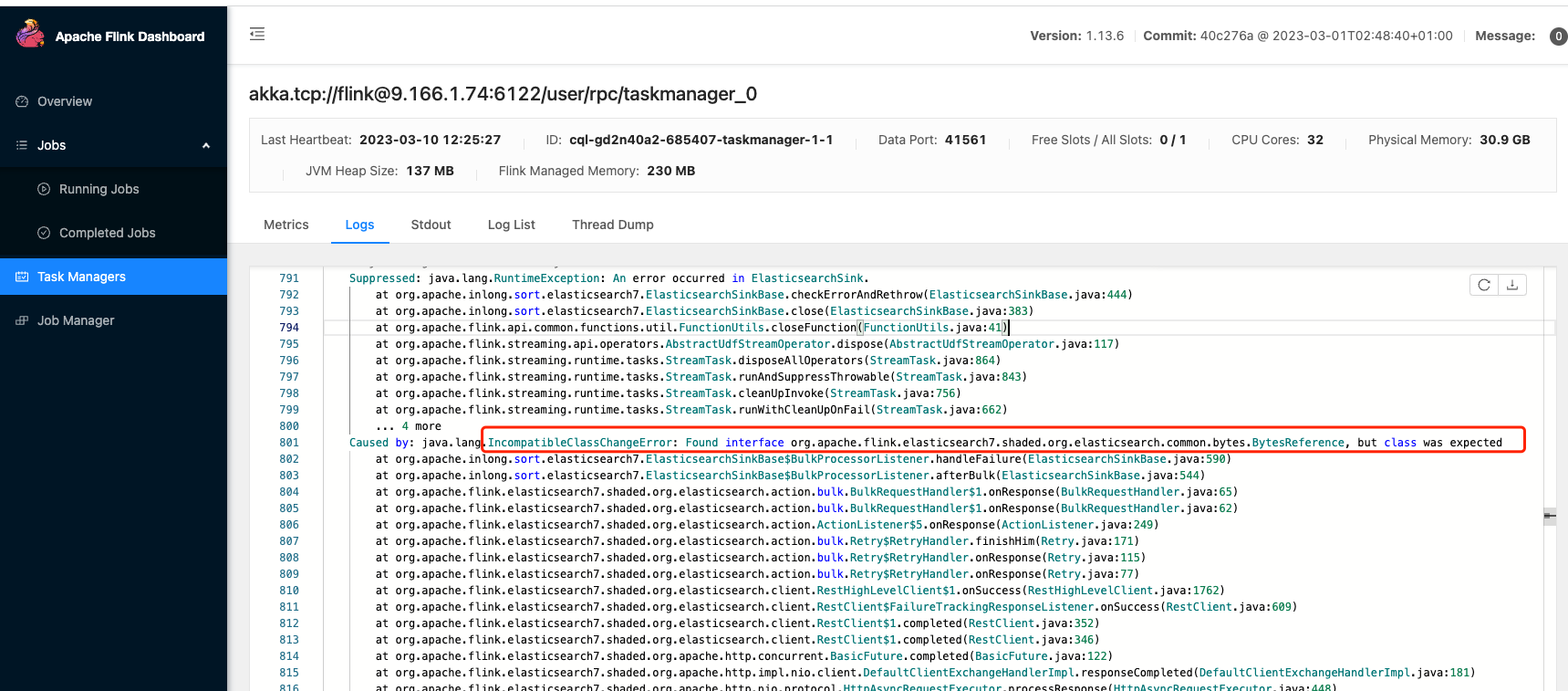1568x691 pixels.
Task: Click the task manager ID value
Action: pyautogui.click(x=701, y=140)
